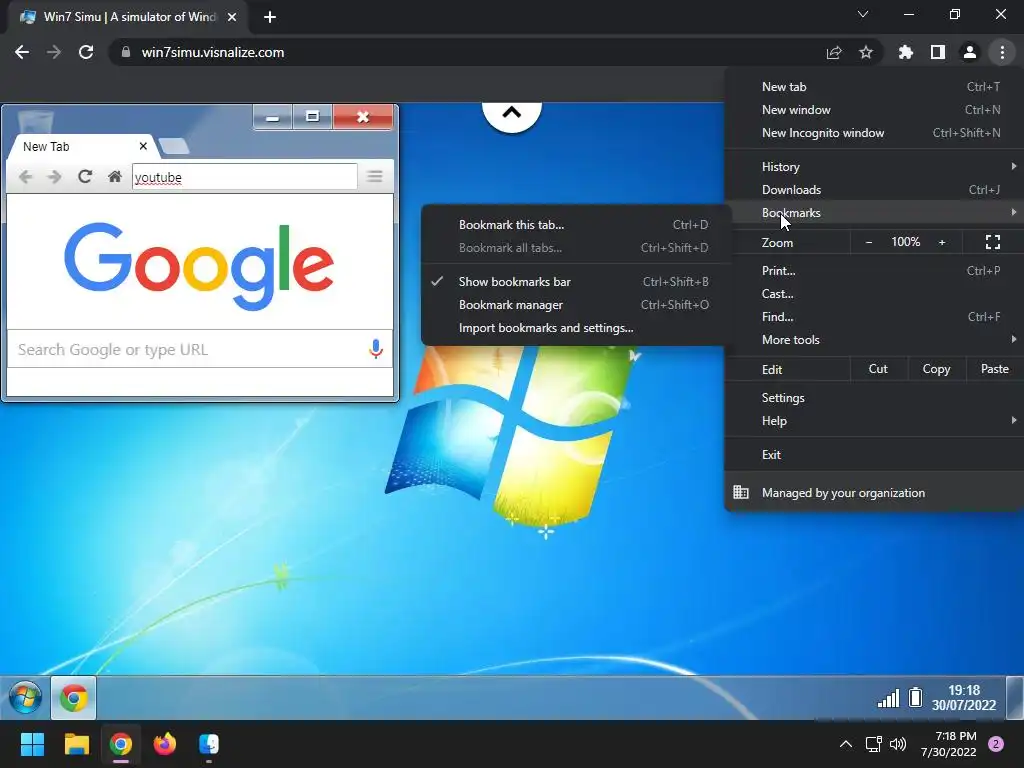The height and width of the screenshot is (768, 1024).
Task: Open the tab search chevron
Action: (x=863, y=14)
